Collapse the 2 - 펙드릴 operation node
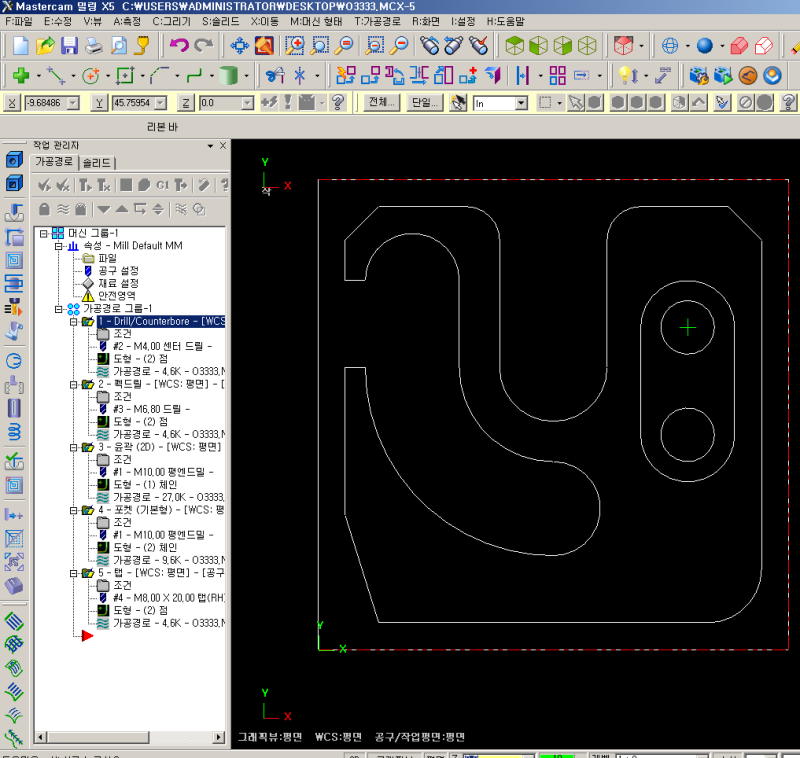Image resolution: width=800 pixels, height=758 pixels. pos(74,385)
